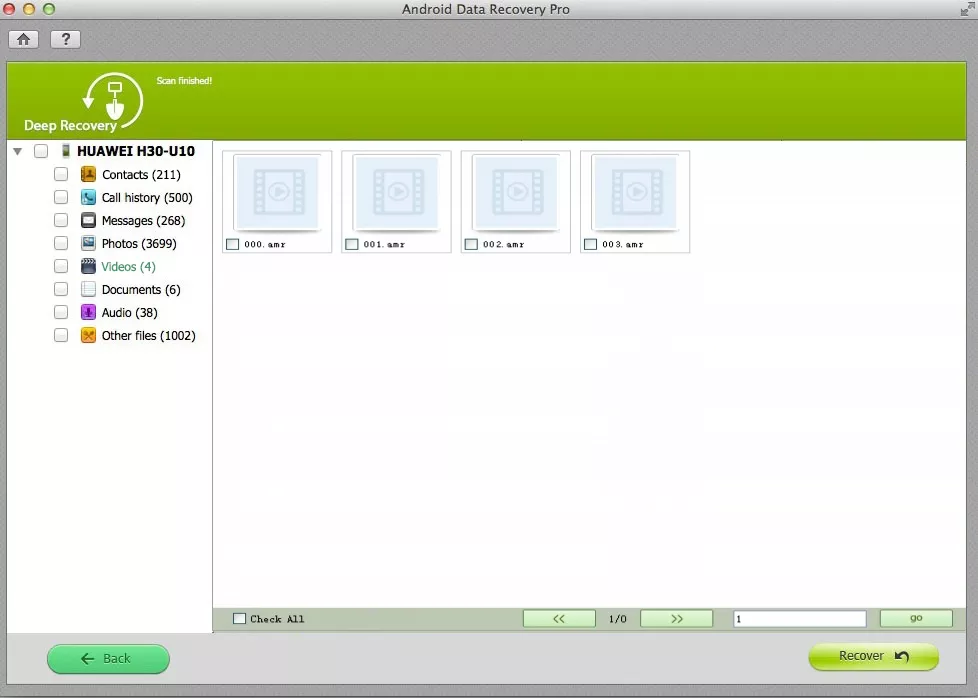Click the 003.amr video thumbnail
Viewport: 978px width, 698px height.
[x=636, y=192]
